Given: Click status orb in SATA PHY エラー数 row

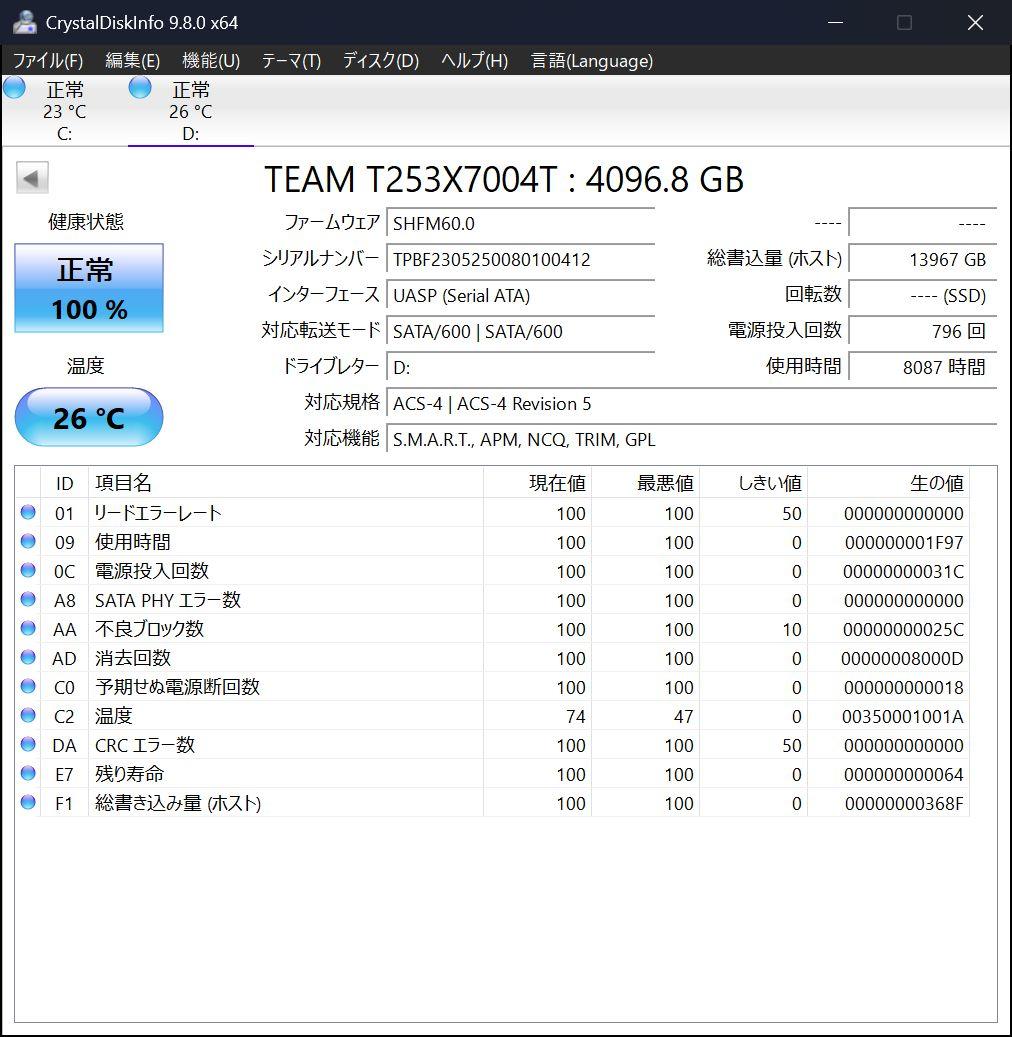Looking at the screenshot, I should pyautogui.click(x=28, y=599).
